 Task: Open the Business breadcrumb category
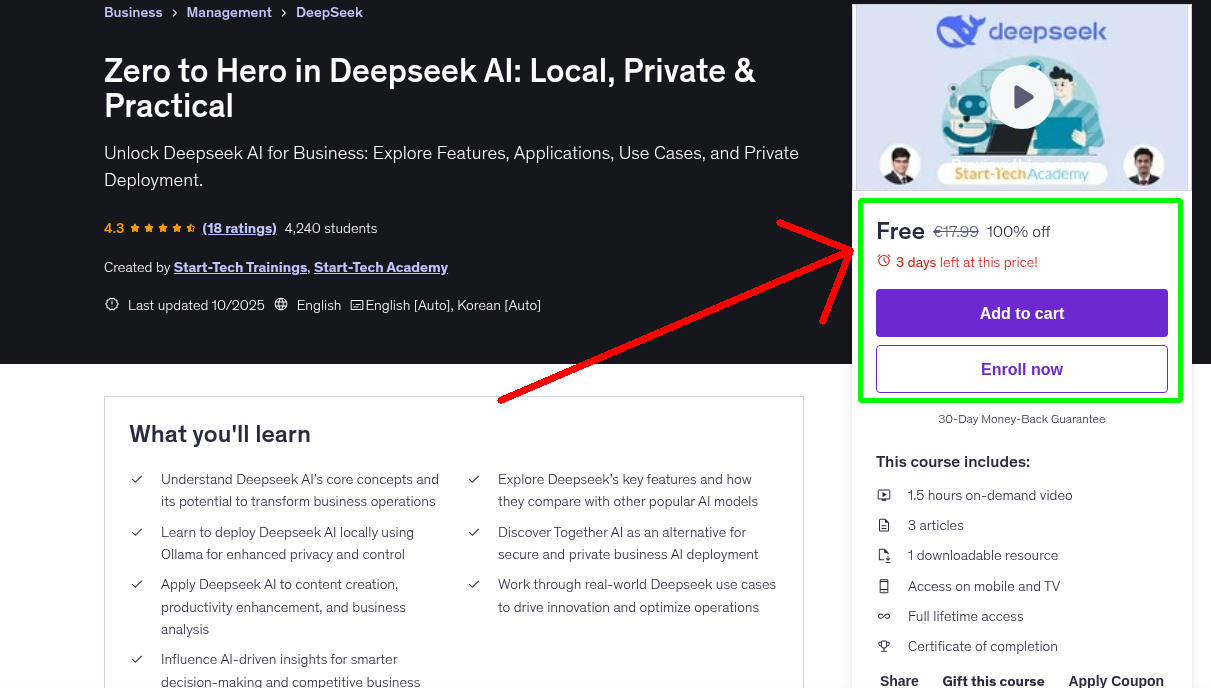coord(133,12)
